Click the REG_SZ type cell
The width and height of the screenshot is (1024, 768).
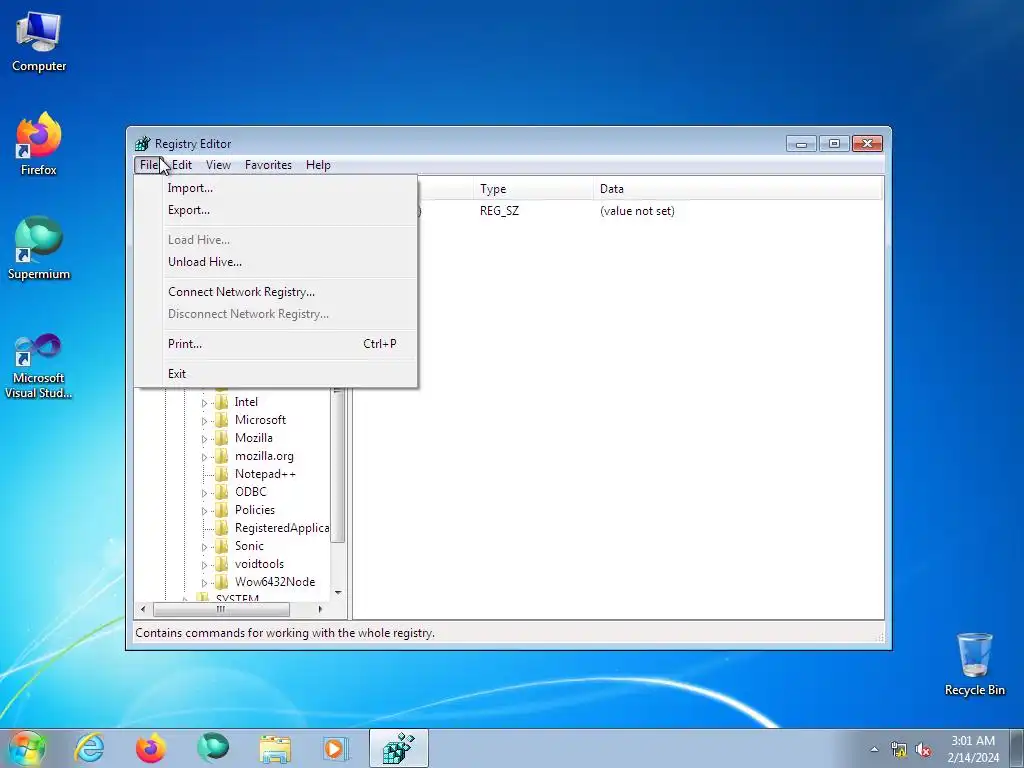tap(500, 211)
